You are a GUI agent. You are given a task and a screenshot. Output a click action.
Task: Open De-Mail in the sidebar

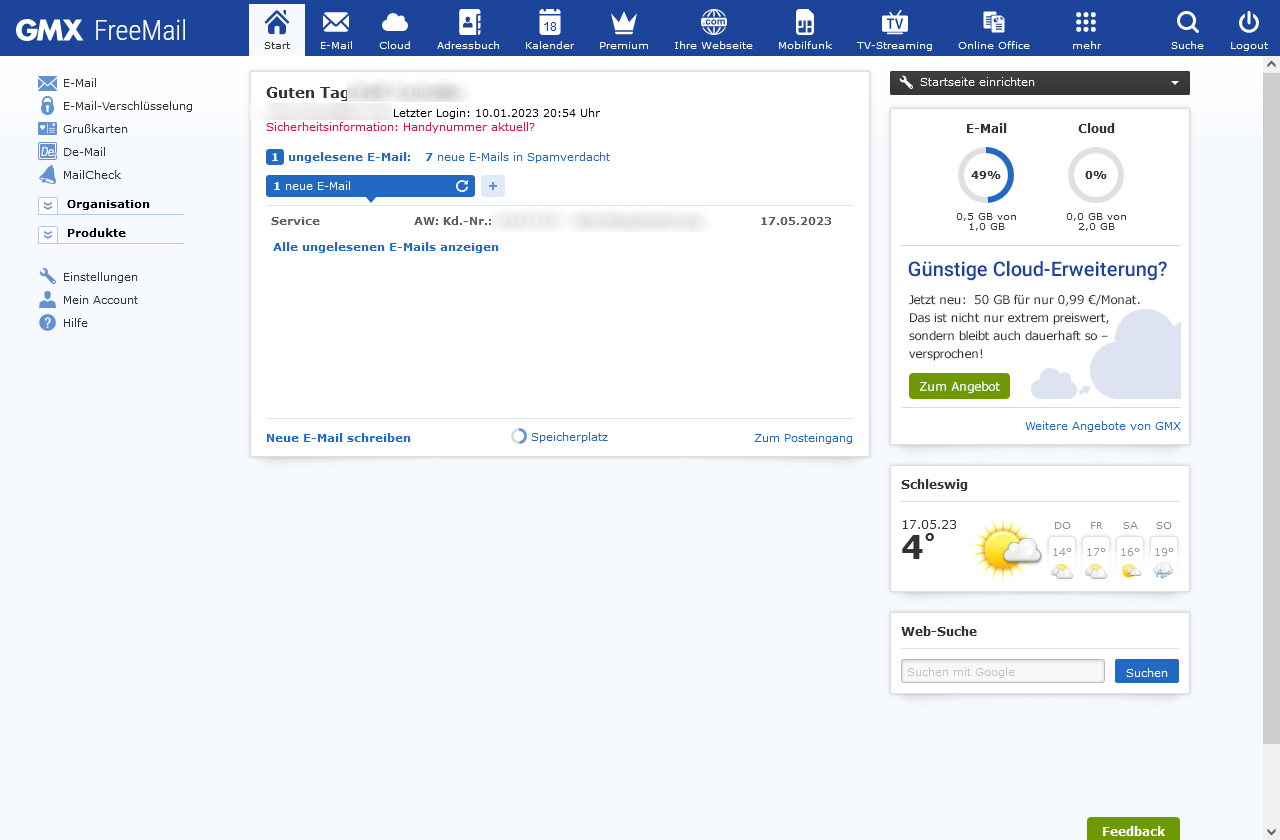point(72,152)
